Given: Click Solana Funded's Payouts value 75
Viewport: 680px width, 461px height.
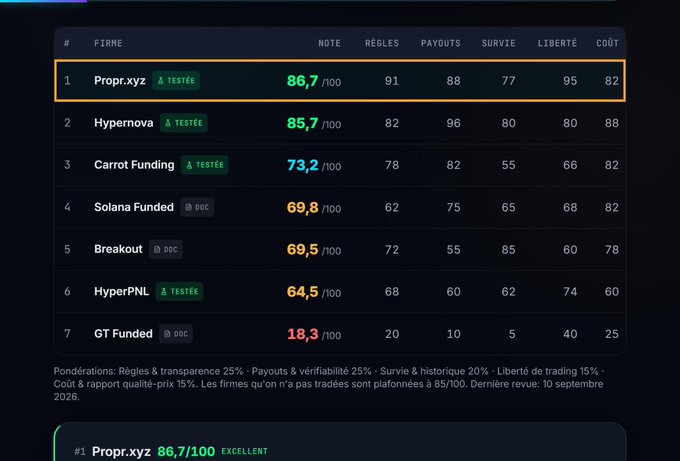Looking at the screenshot, I should [x=453, y=207].
